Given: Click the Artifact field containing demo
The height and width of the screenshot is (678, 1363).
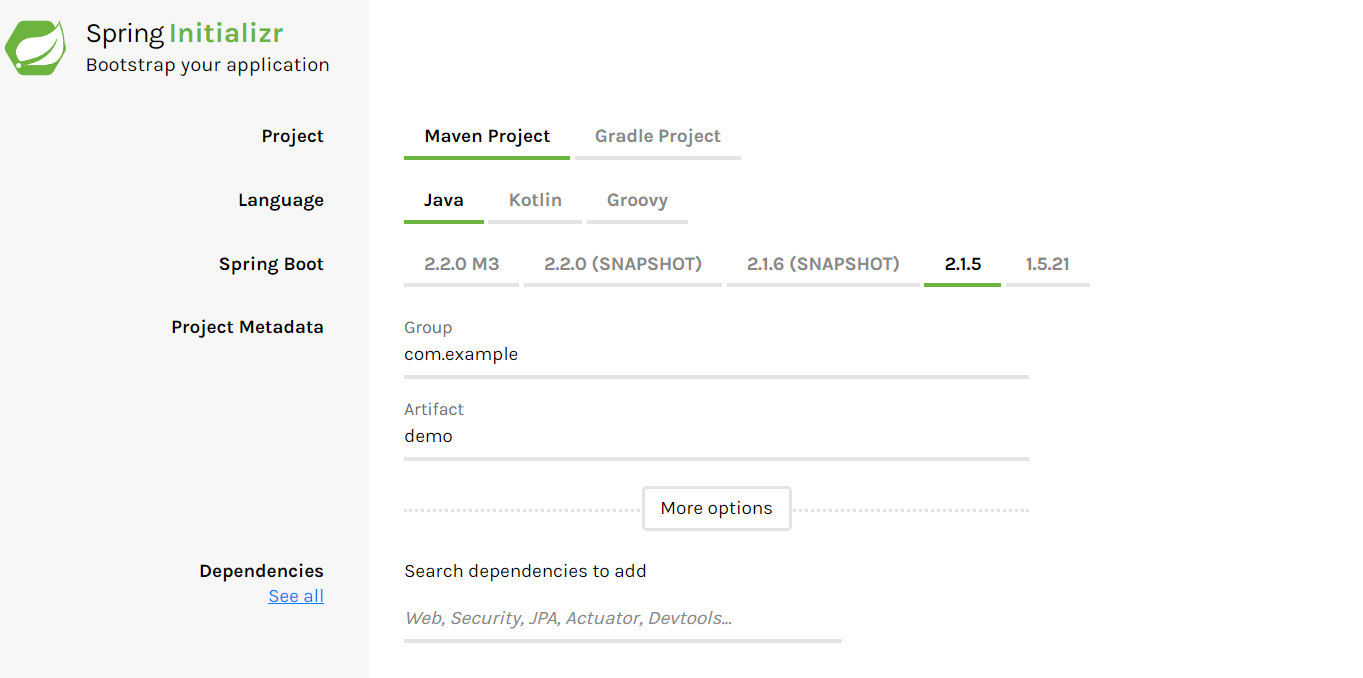Looking at the screenshot, I should pos(716,437).
